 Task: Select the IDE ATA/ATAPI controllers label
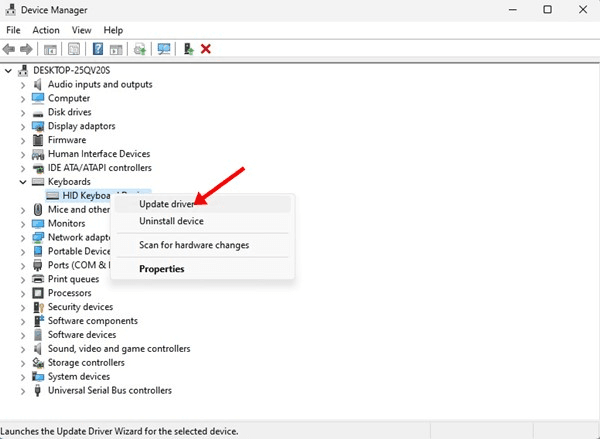tap(99, 168)
